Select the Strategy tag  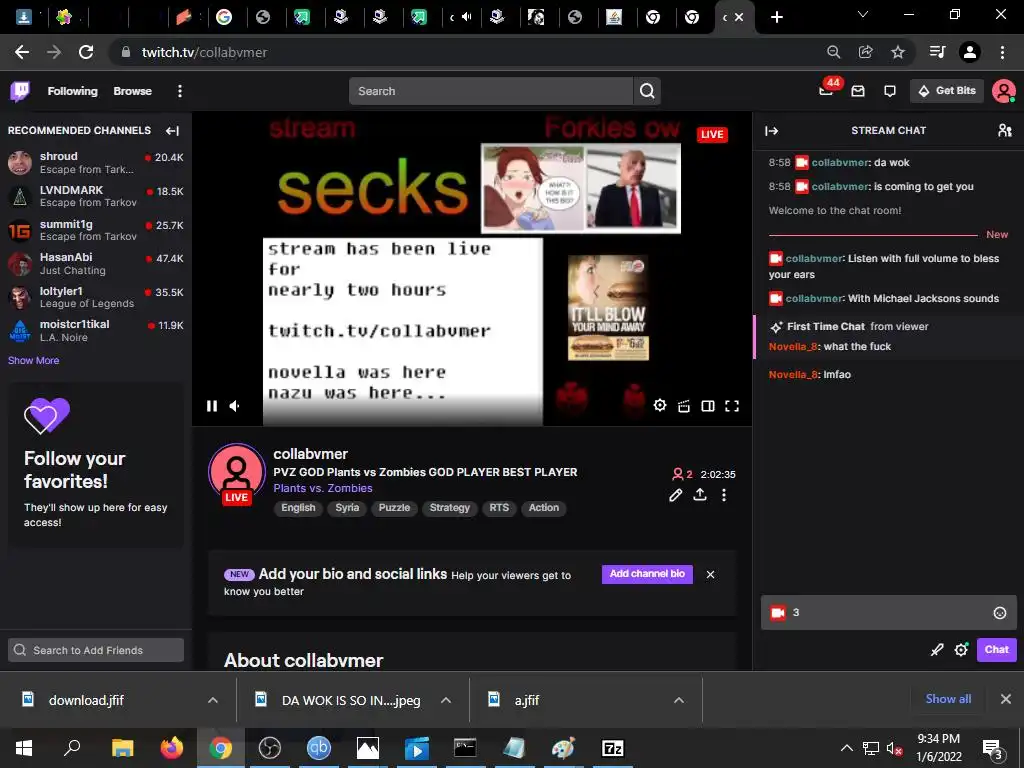click(x=450, y=508)
